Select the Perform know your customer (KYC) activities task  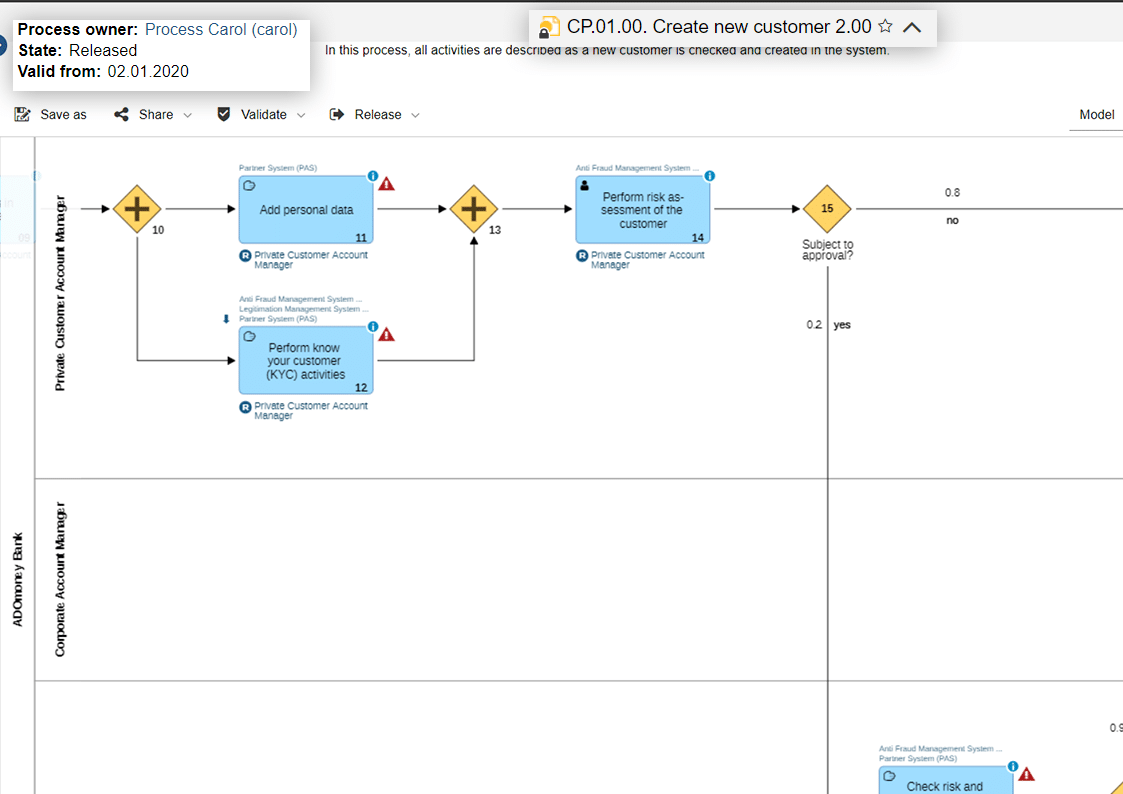click(306, 361)
